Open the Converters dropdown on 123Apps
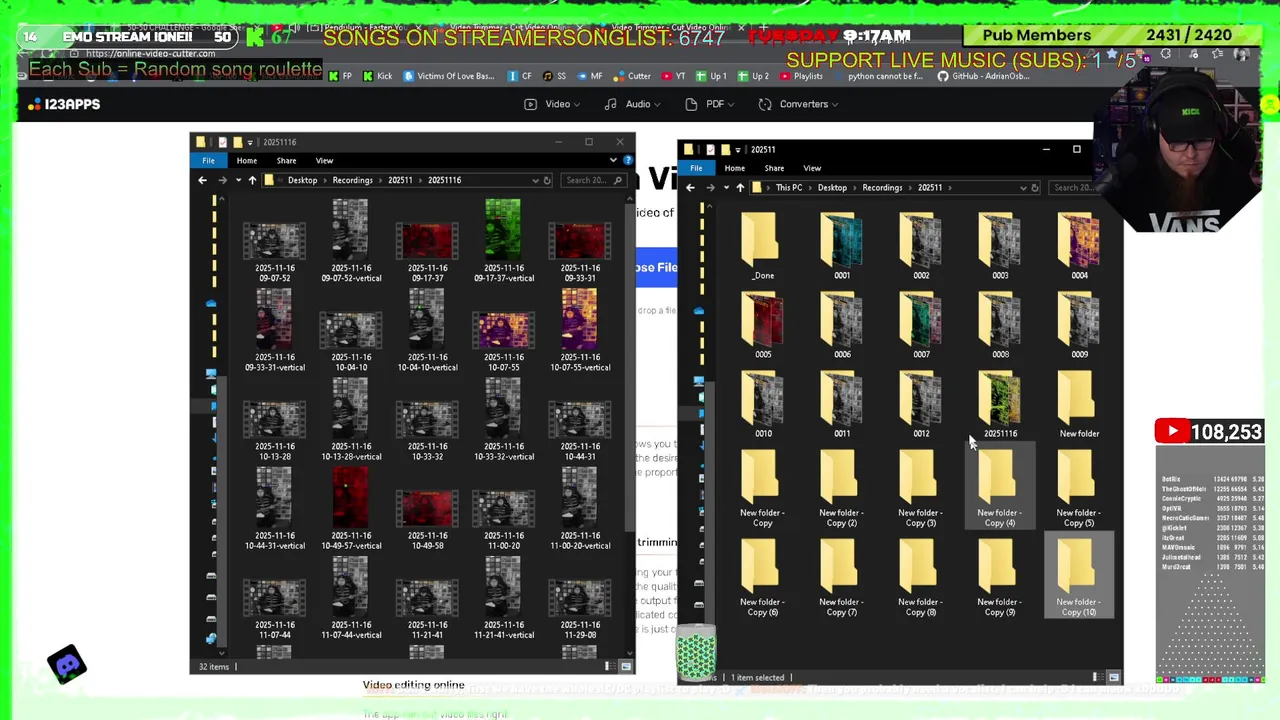 pos(798,104)
